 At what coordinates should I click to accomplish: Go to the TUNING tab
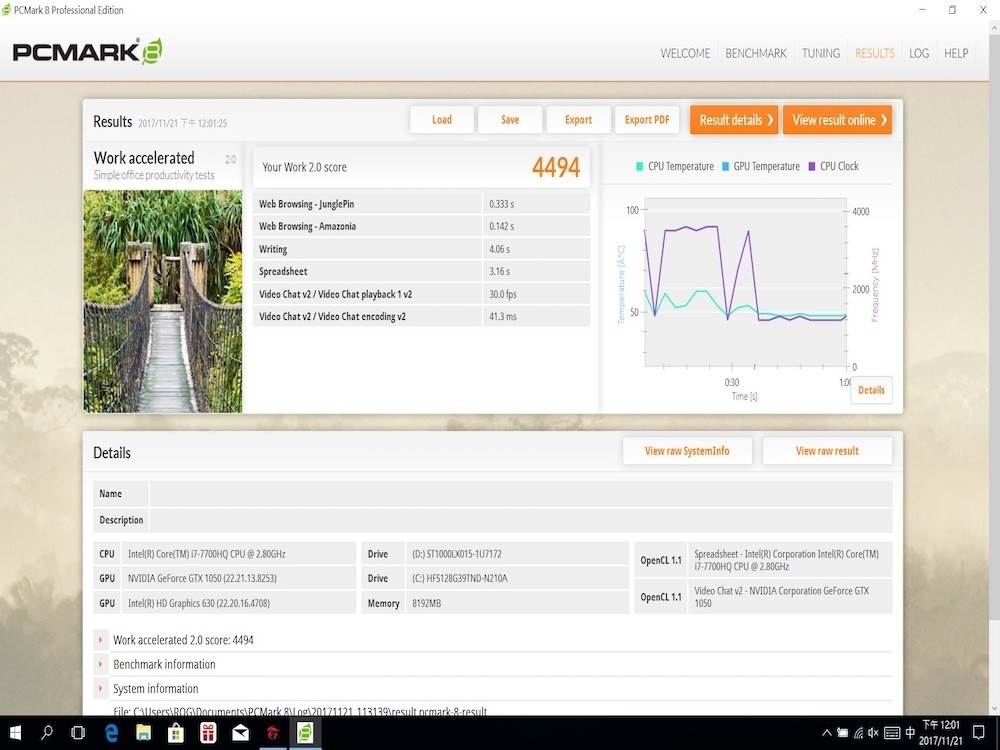coord(820,53)
